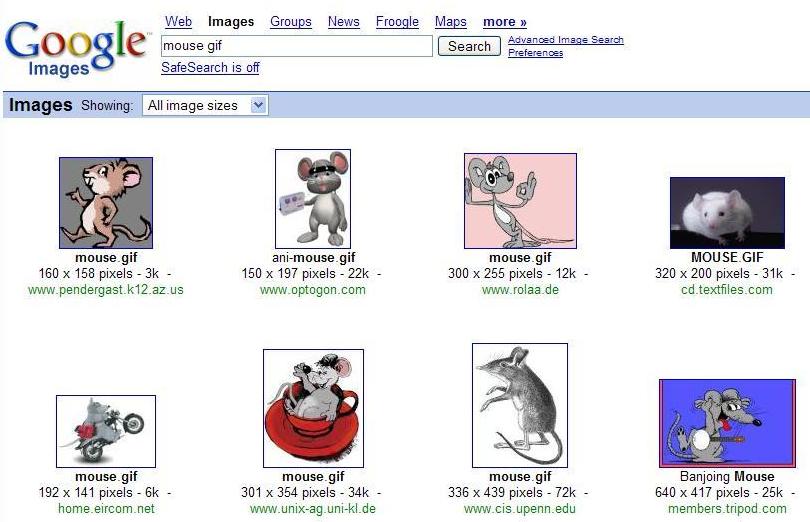The width and height of the screenshot is (810, 522).
Task: Open the black-and-white standing mouse sketch thumbnail
Action: pos(520,405)
